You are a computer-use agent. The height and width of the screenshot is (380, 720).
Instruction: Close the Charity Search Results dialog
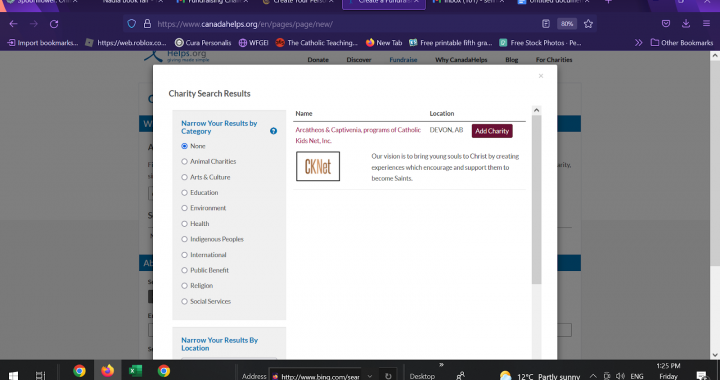[541, 76]
